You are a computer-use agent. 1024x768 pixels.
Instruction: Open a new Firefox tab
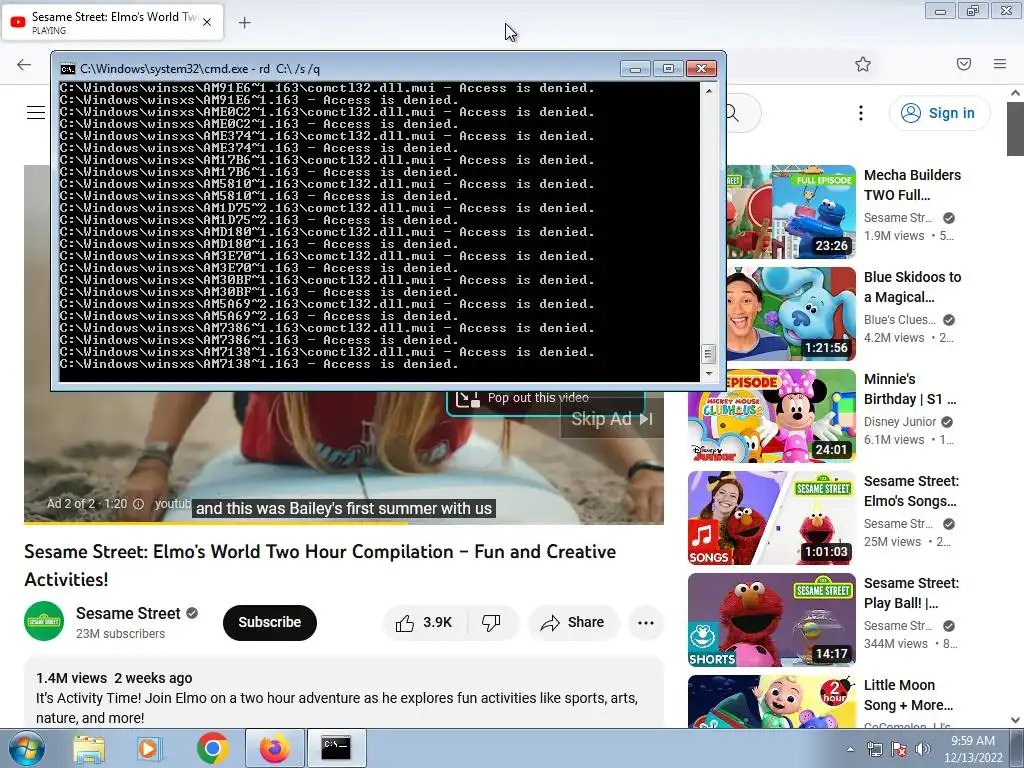(x=244, y=23)
